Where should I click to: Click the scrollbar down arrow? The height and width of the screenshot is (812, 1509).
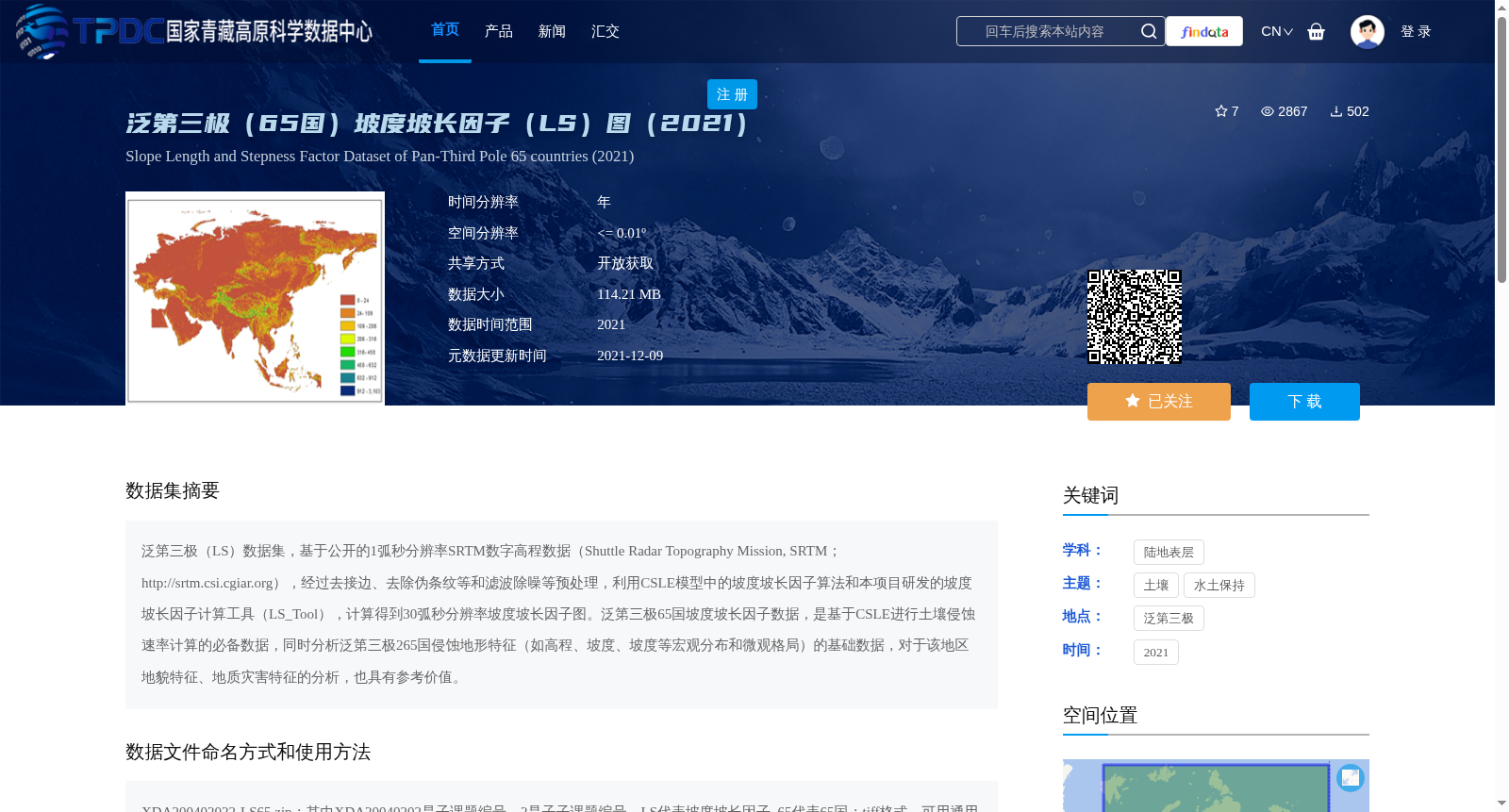[x=1501, y=804]
